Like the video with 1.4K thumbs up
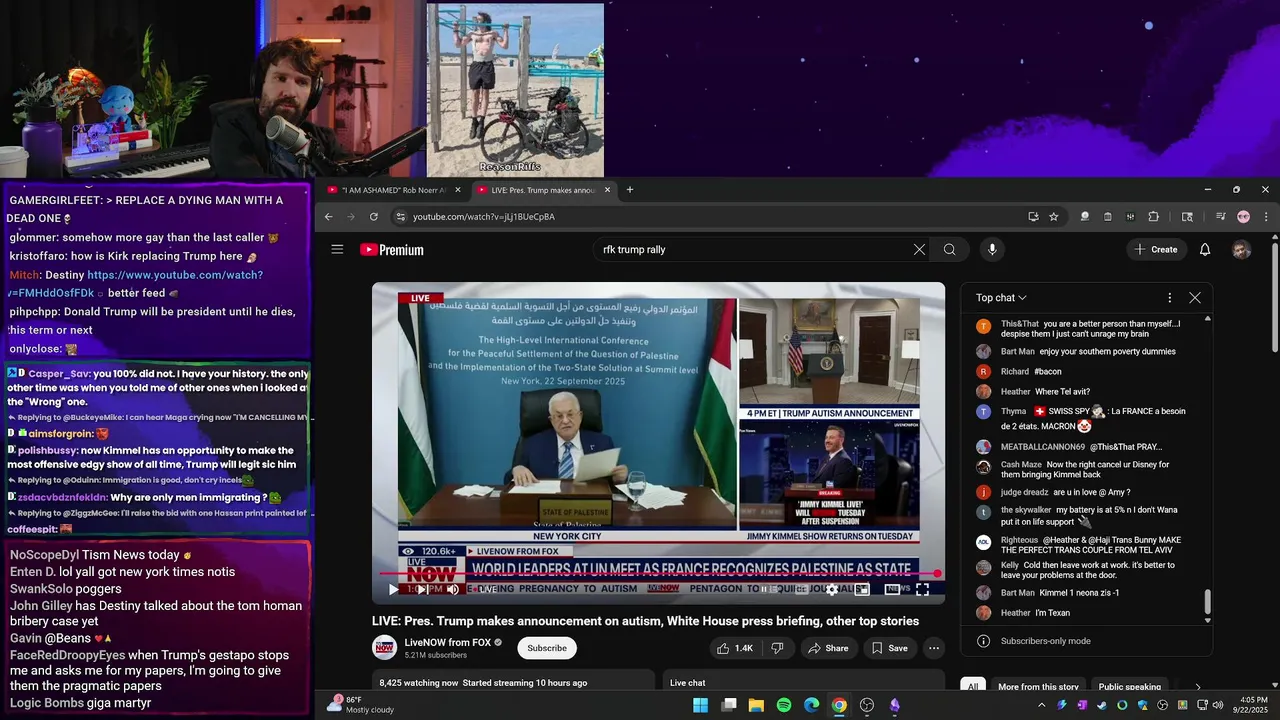Screen dimensions: 1280x720 (734, 648)
